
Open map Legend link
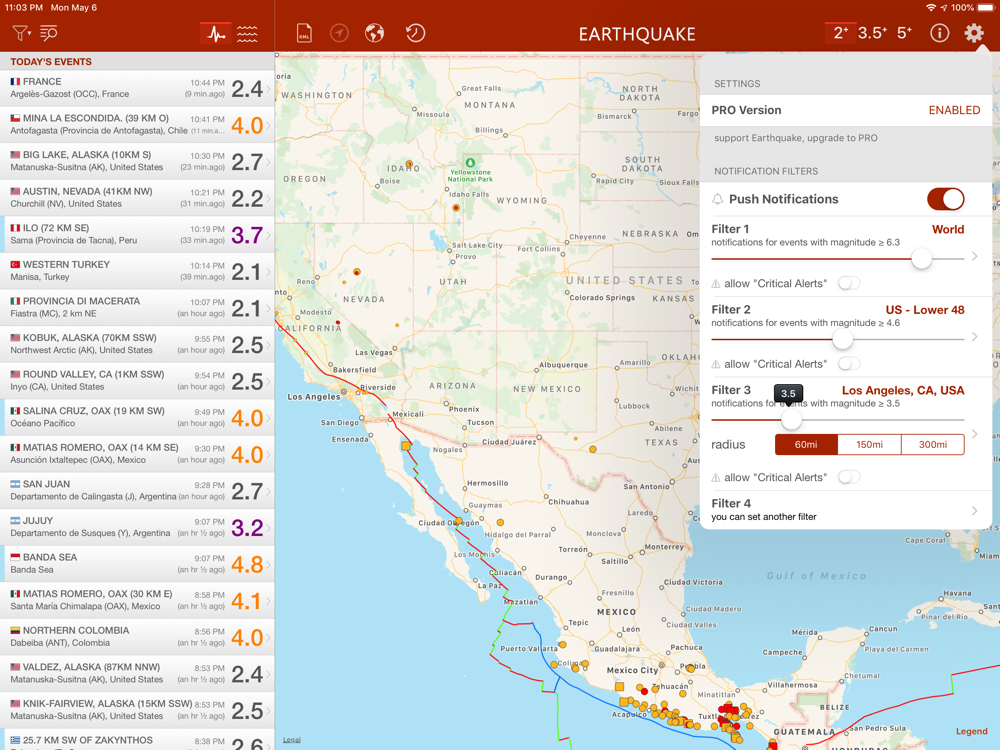pos(971,731)
